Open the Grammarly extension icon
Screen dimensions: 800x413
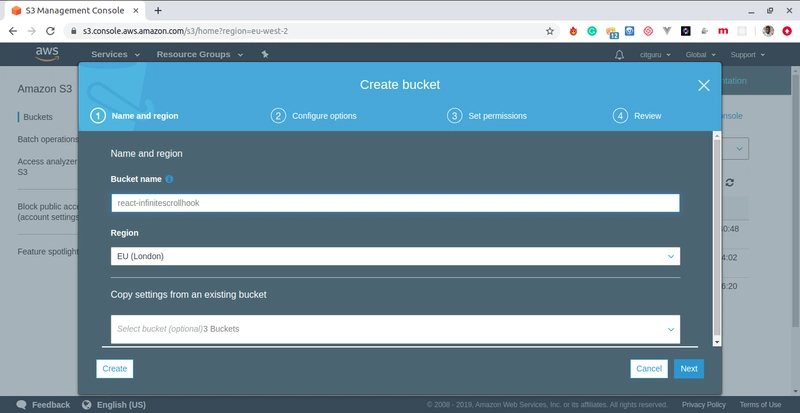pos(592,31)
